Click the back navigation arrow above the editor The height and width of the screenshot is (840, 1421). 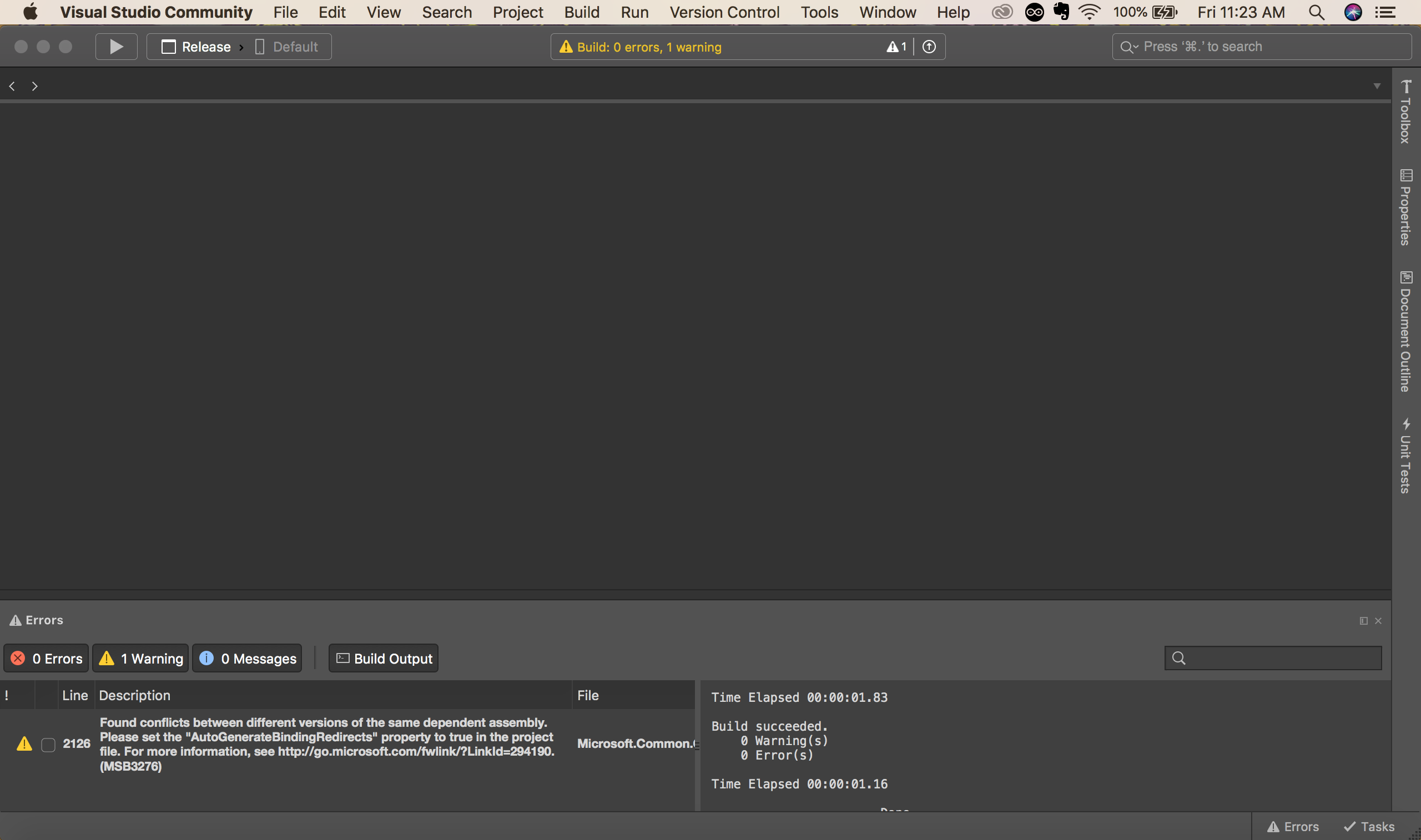pyautogui.click(x=12, y=85)
